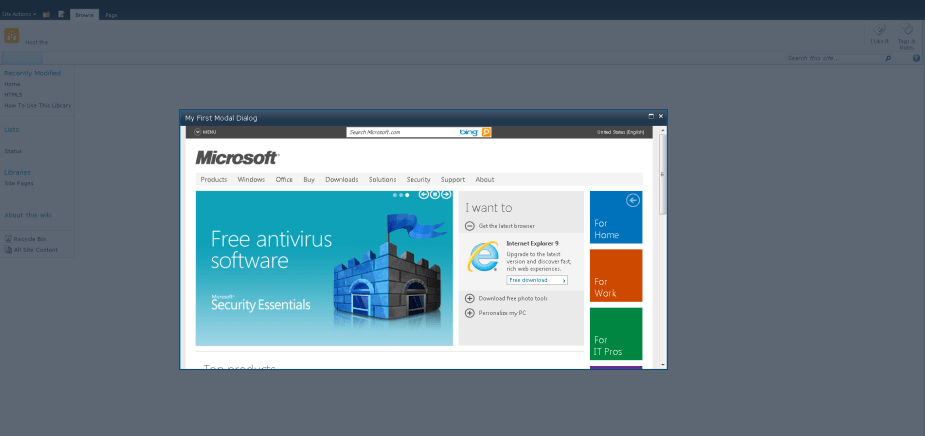Pause the banner slideshow
Viewport: 925px width, 436px height.
pos(435,194)
